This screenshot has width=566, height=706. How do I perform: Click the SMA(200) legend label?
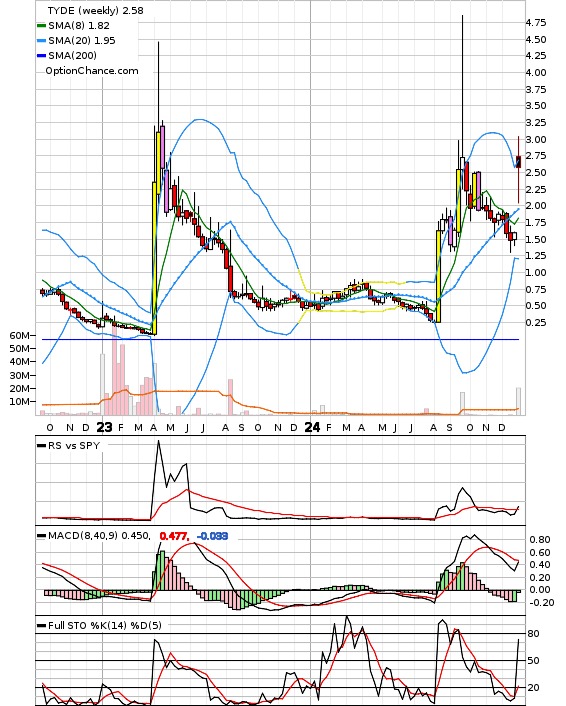tap(72, 55)
